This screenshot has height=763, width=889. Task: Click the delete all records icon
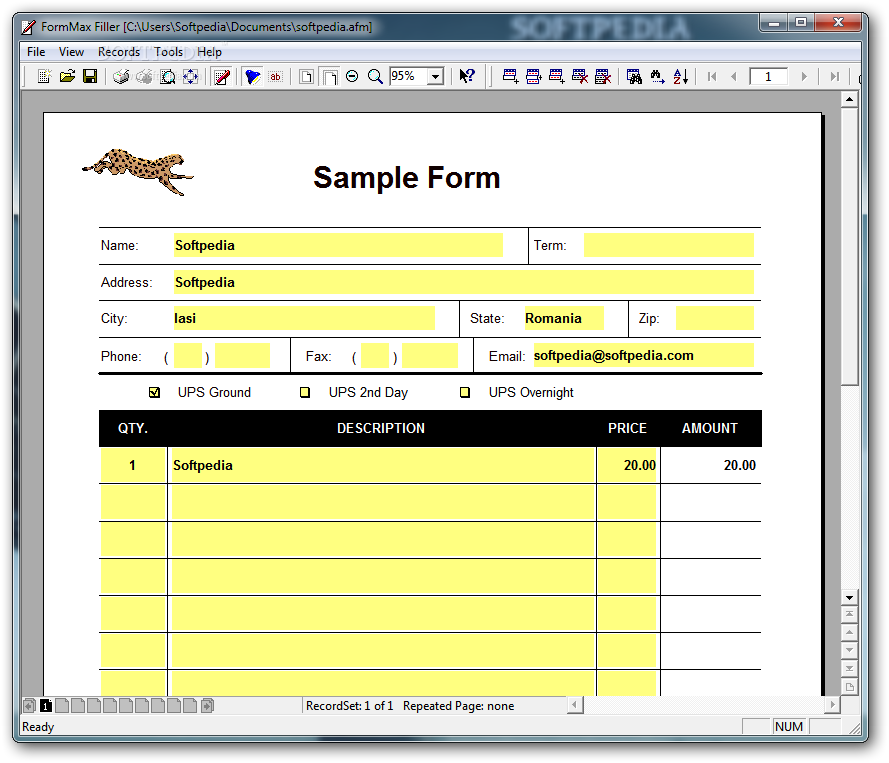(x=603, y=76)
